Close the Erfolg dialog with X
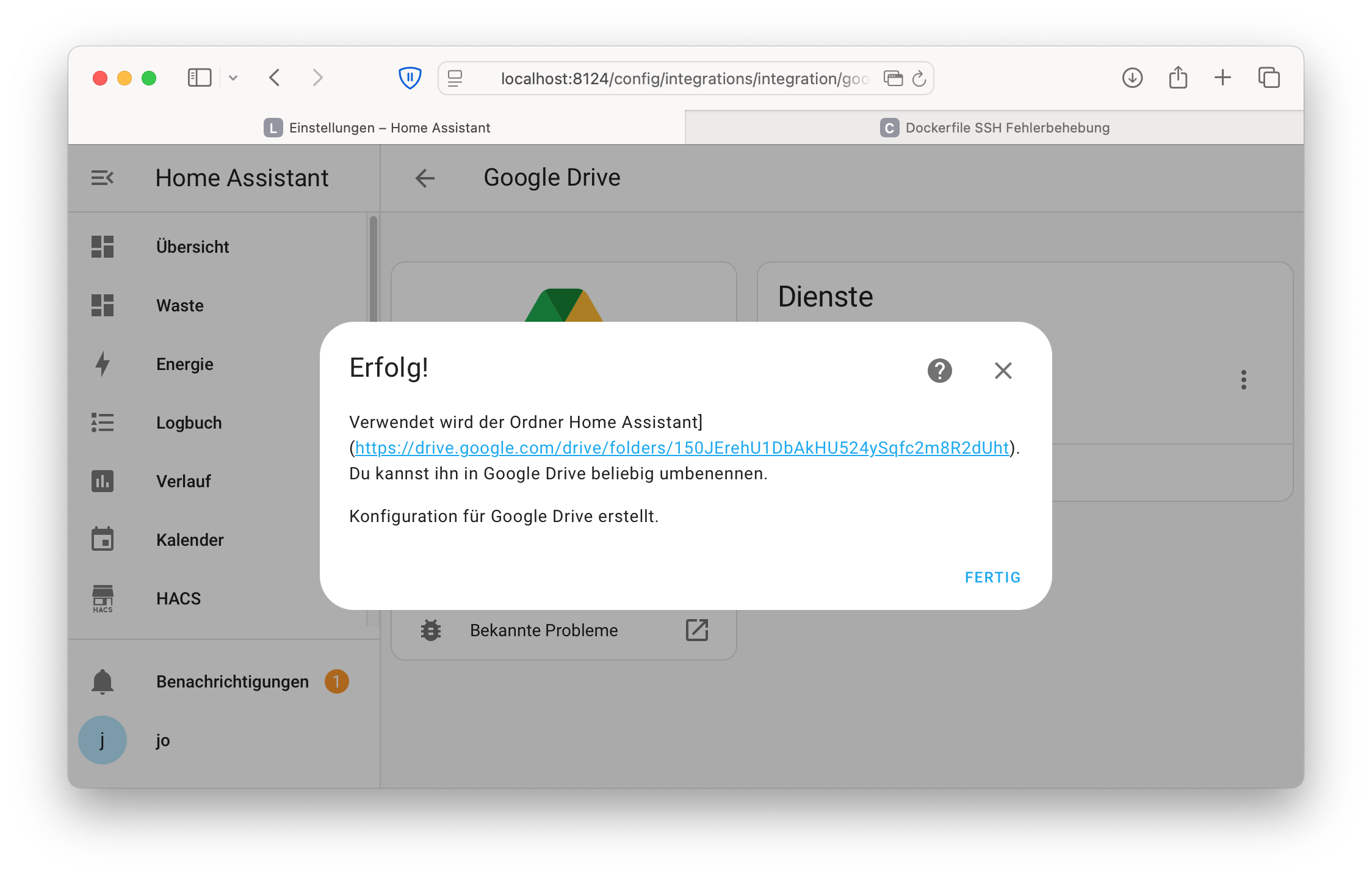The height and width of the screenshot is (878, 1372). coord(1003,371)
